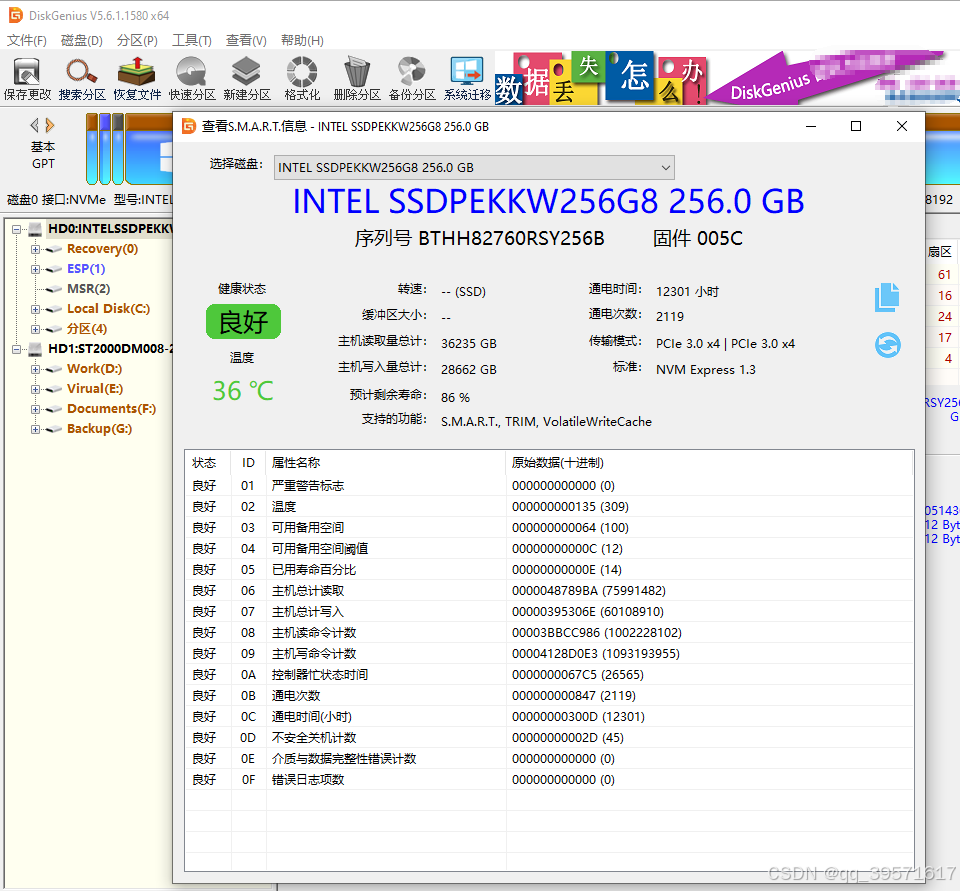Viewport: 960px width, 891px height.
Task: Open the select disk (选择磁盘) dropdown
Action: pos(474,168)
